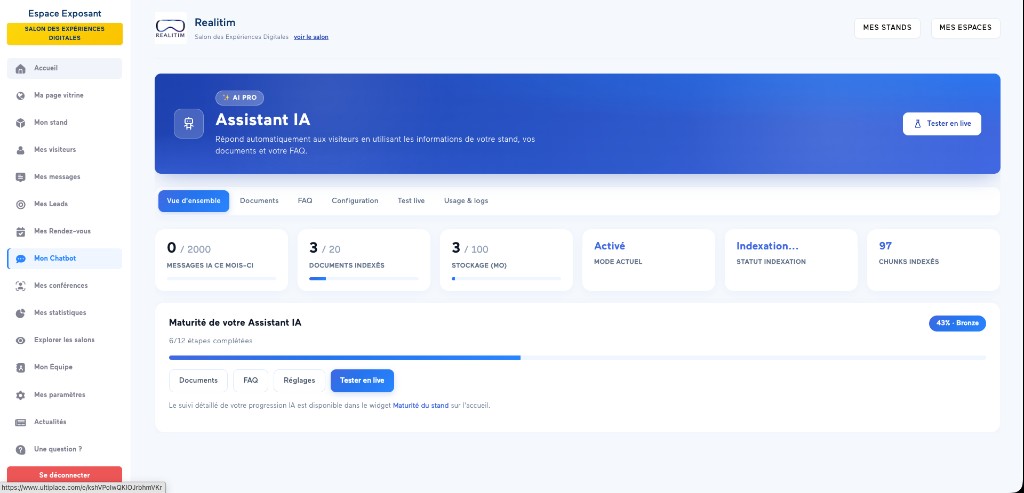This screenshot has height=493, width=1024.
Task: Click the badge icon for Mon Equipe
Action: [x=20, y=368]
